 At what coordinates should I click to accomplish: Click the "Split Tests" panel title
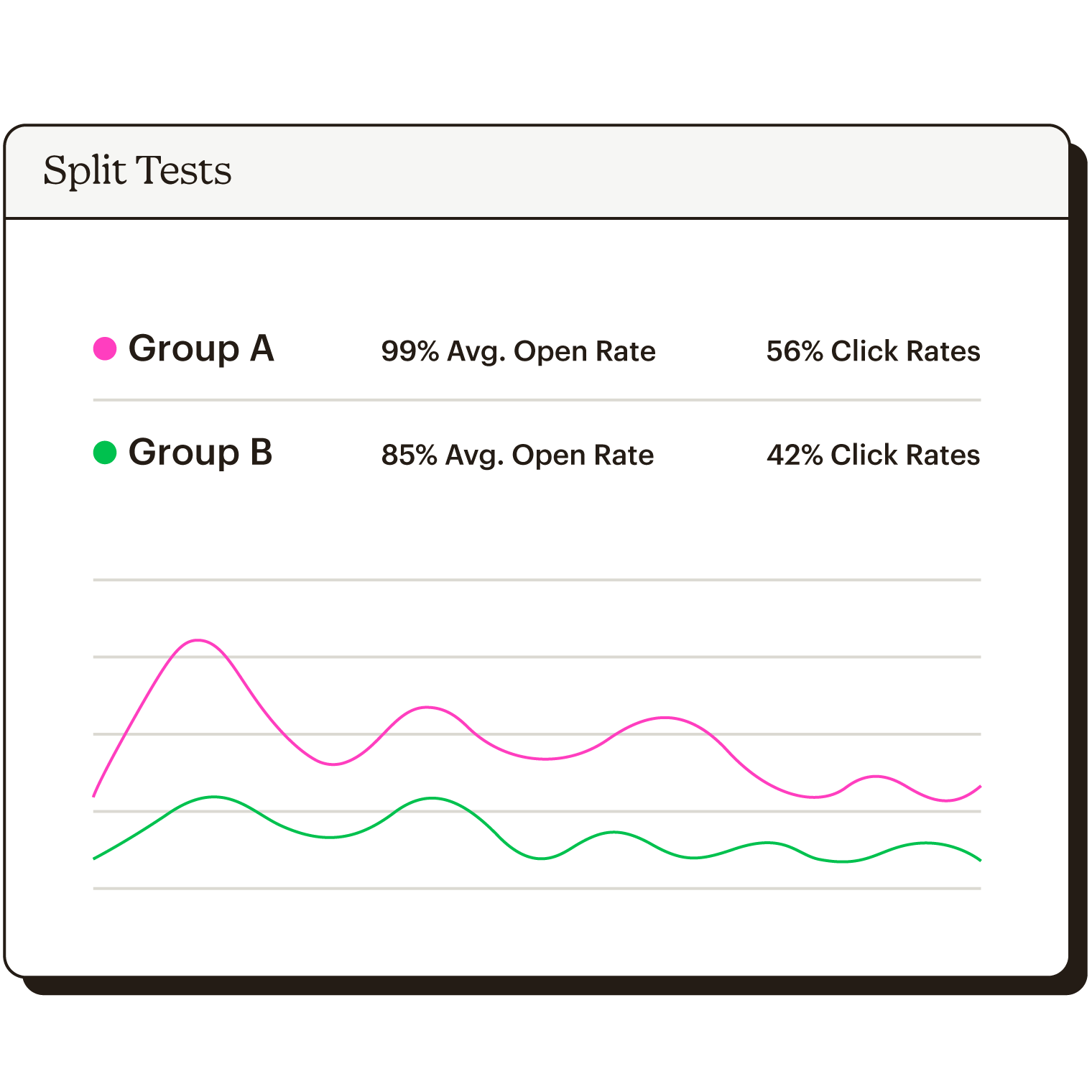pos(137,171)
